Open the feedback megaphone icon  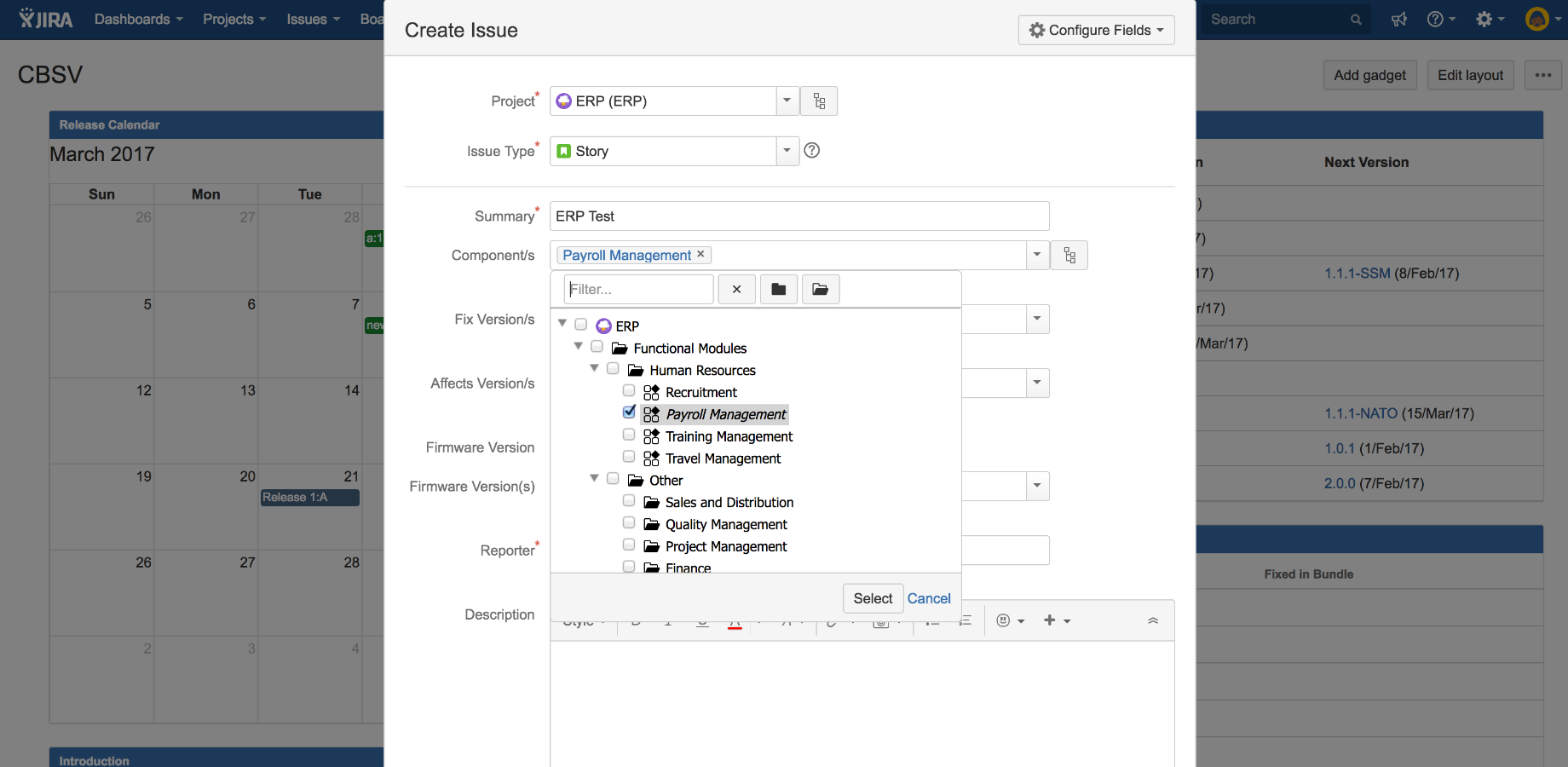(x=1398, y=20)
